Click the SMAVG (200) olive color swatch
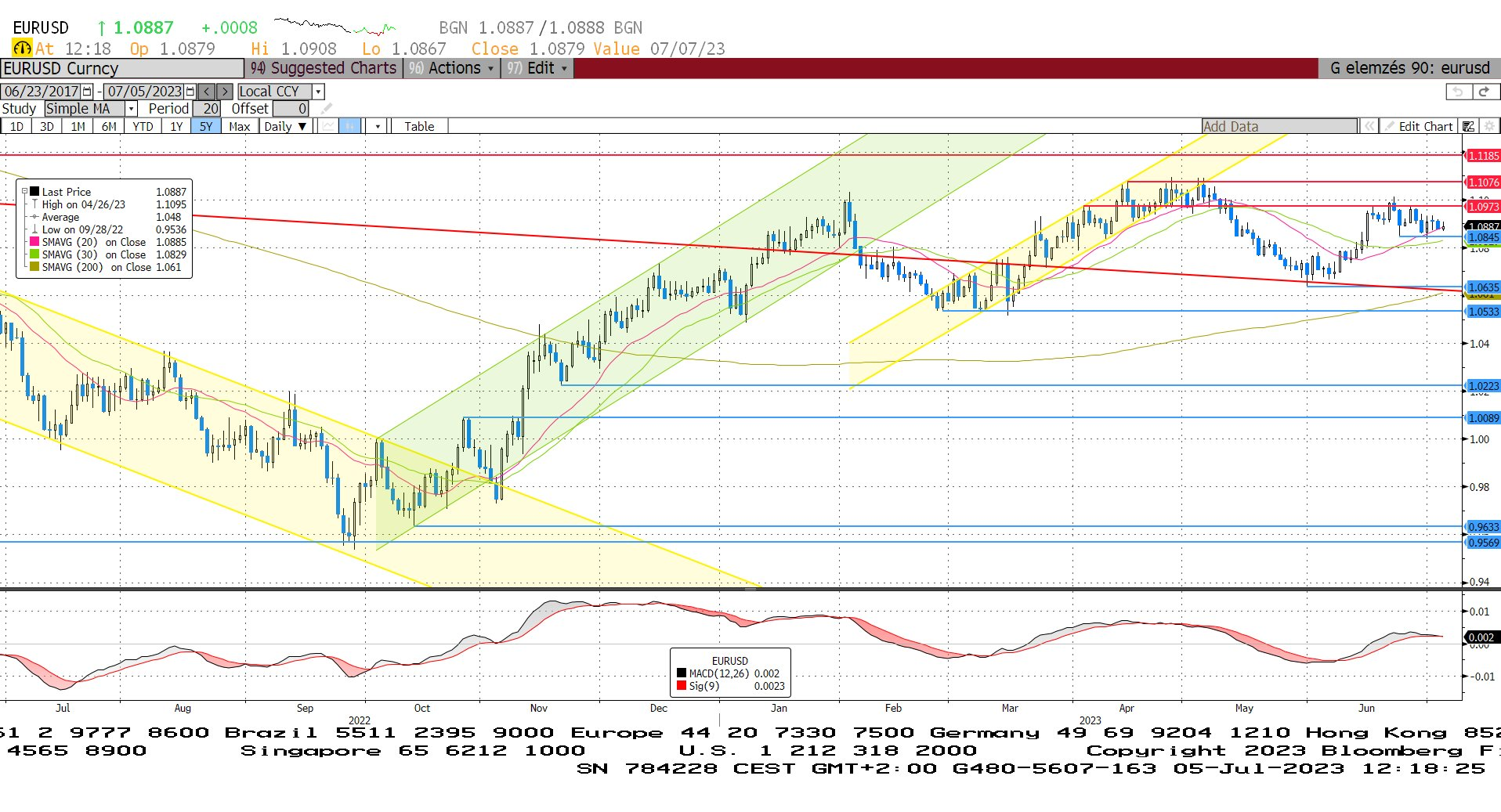The image size is (1501, 812). [34, 267]
